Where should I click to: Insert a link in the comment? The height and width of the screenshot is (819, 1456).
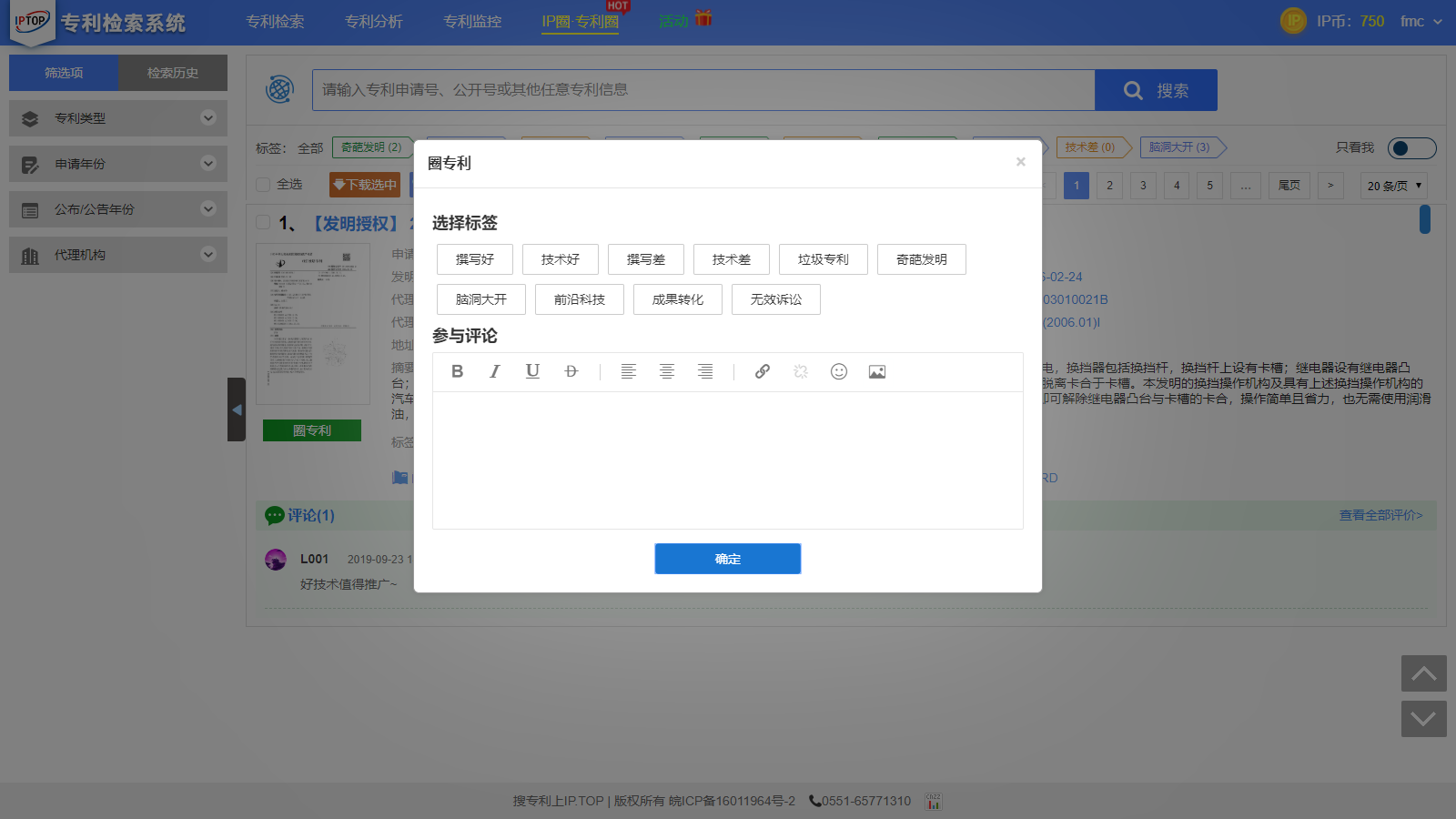tap(763, 371)
